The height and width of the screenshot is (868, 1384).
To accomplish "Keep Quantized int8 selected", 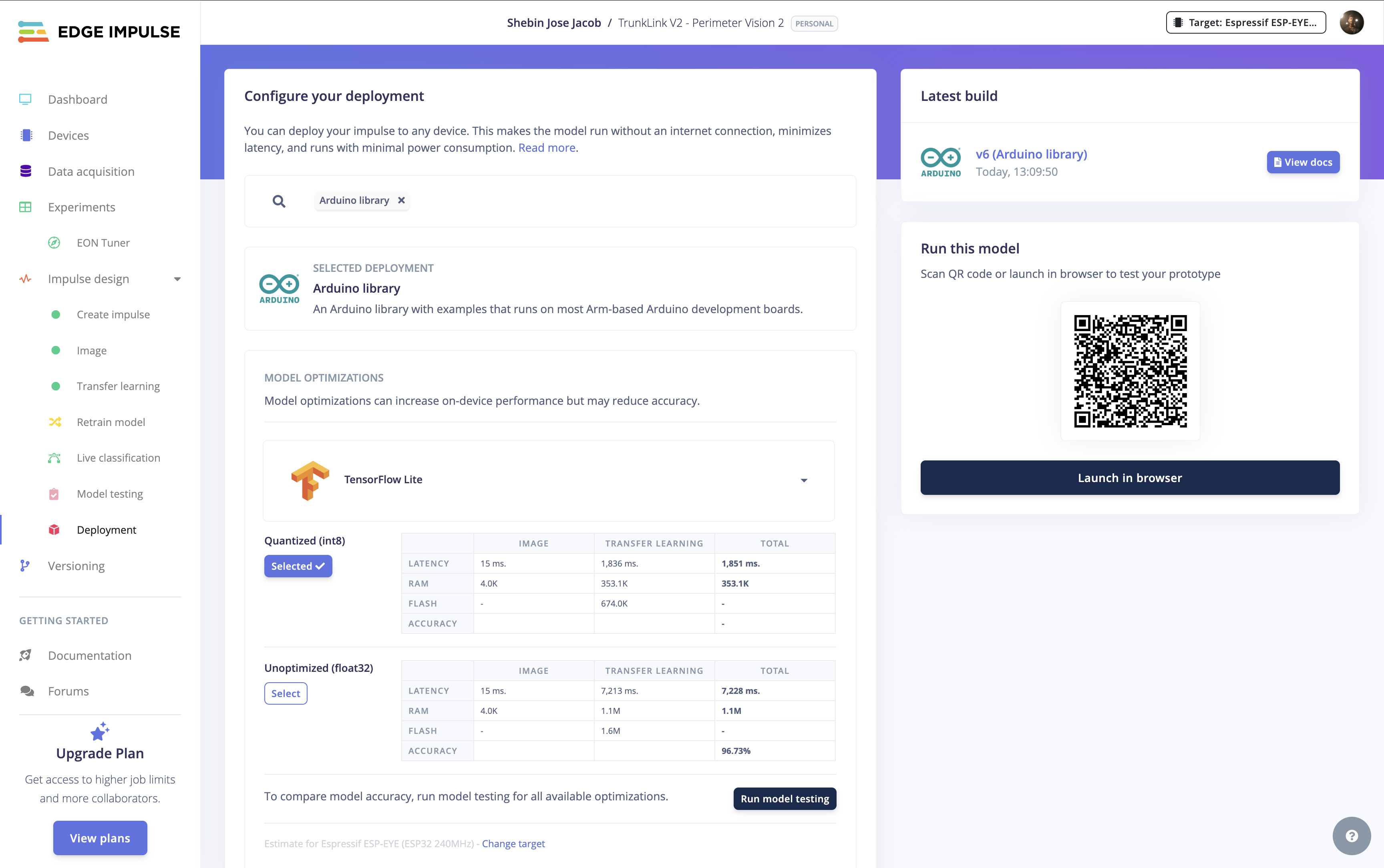I will [298, 566].
